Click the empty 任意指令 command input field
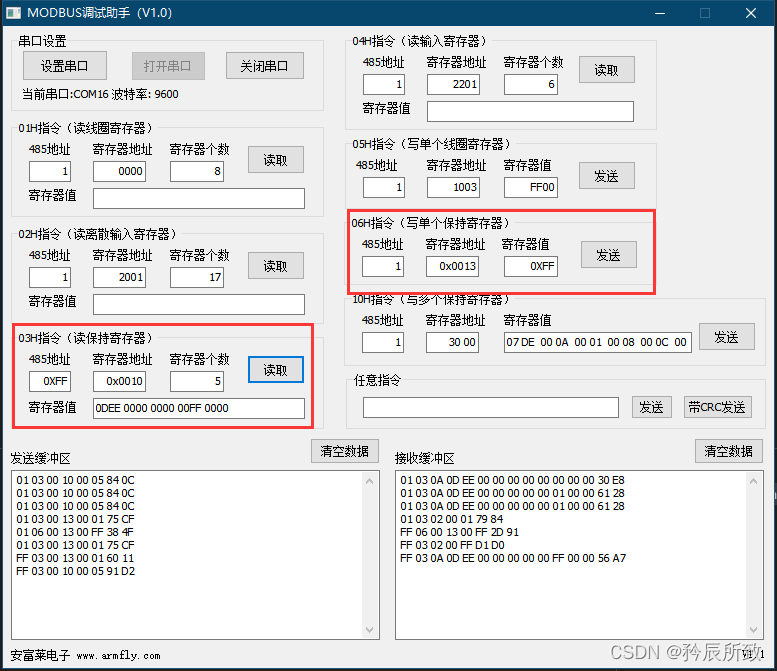The width and height of the screenshot is (777, 671). (491, 407)
